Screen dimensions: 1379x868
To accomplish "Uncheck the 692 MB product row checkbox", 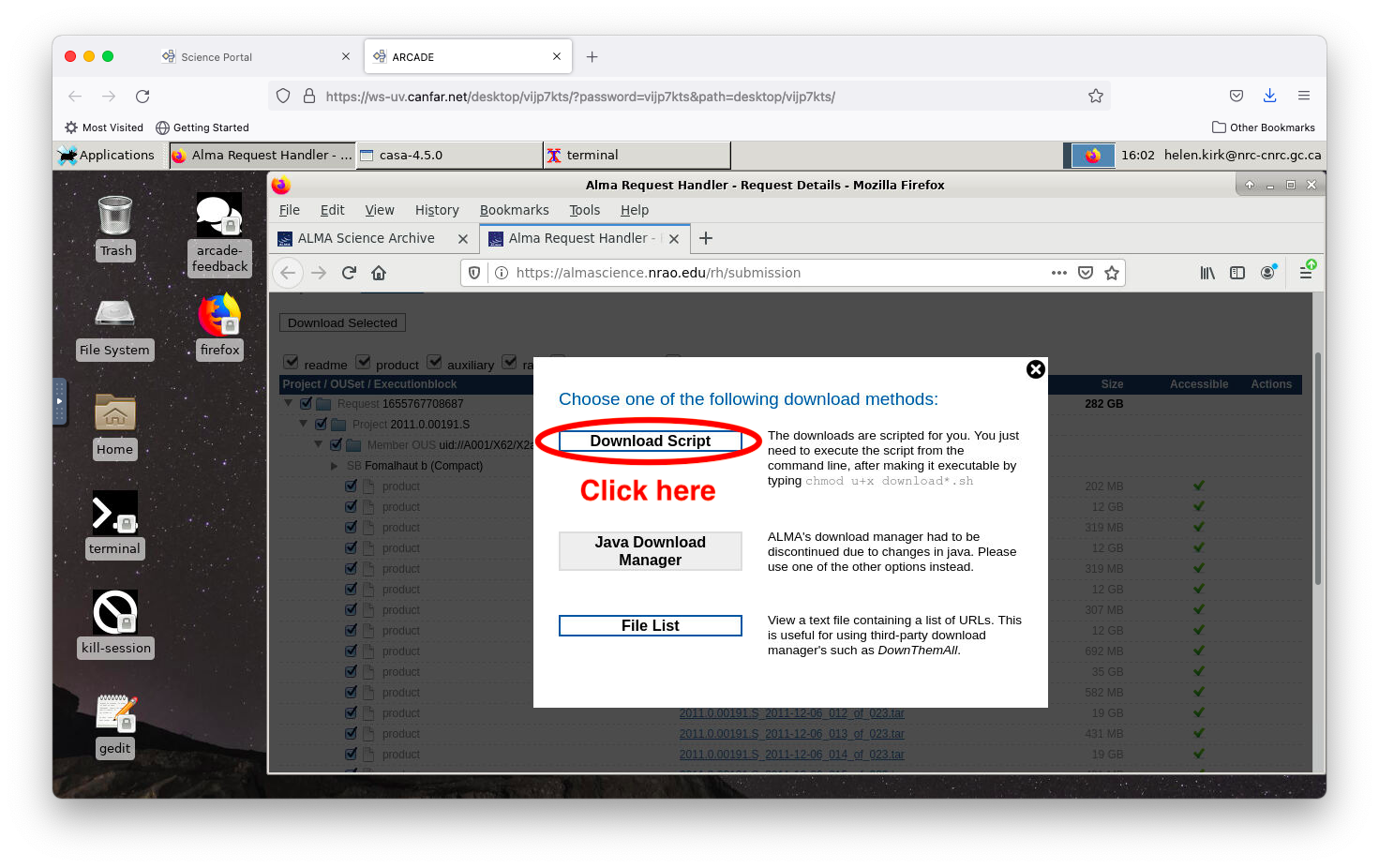I will (x=351, y=651).
